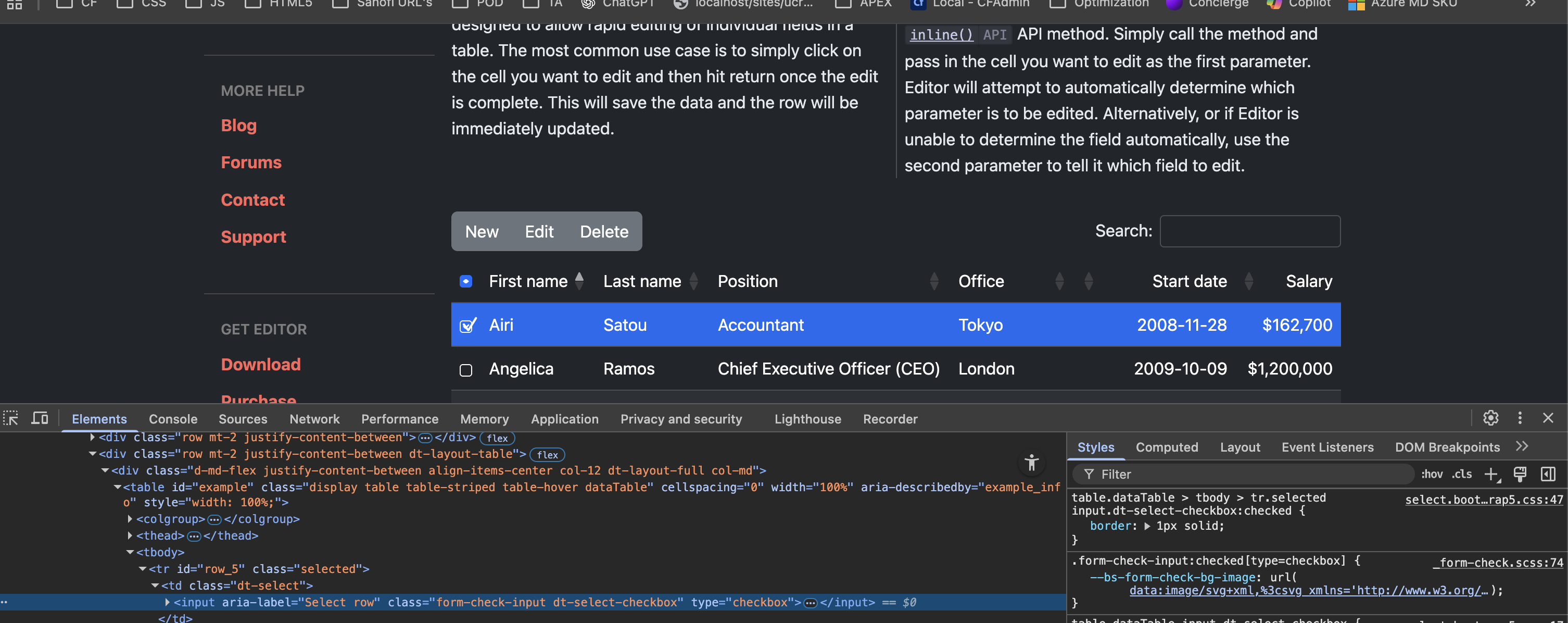Click the Delete table button

[x=603, y=231]
